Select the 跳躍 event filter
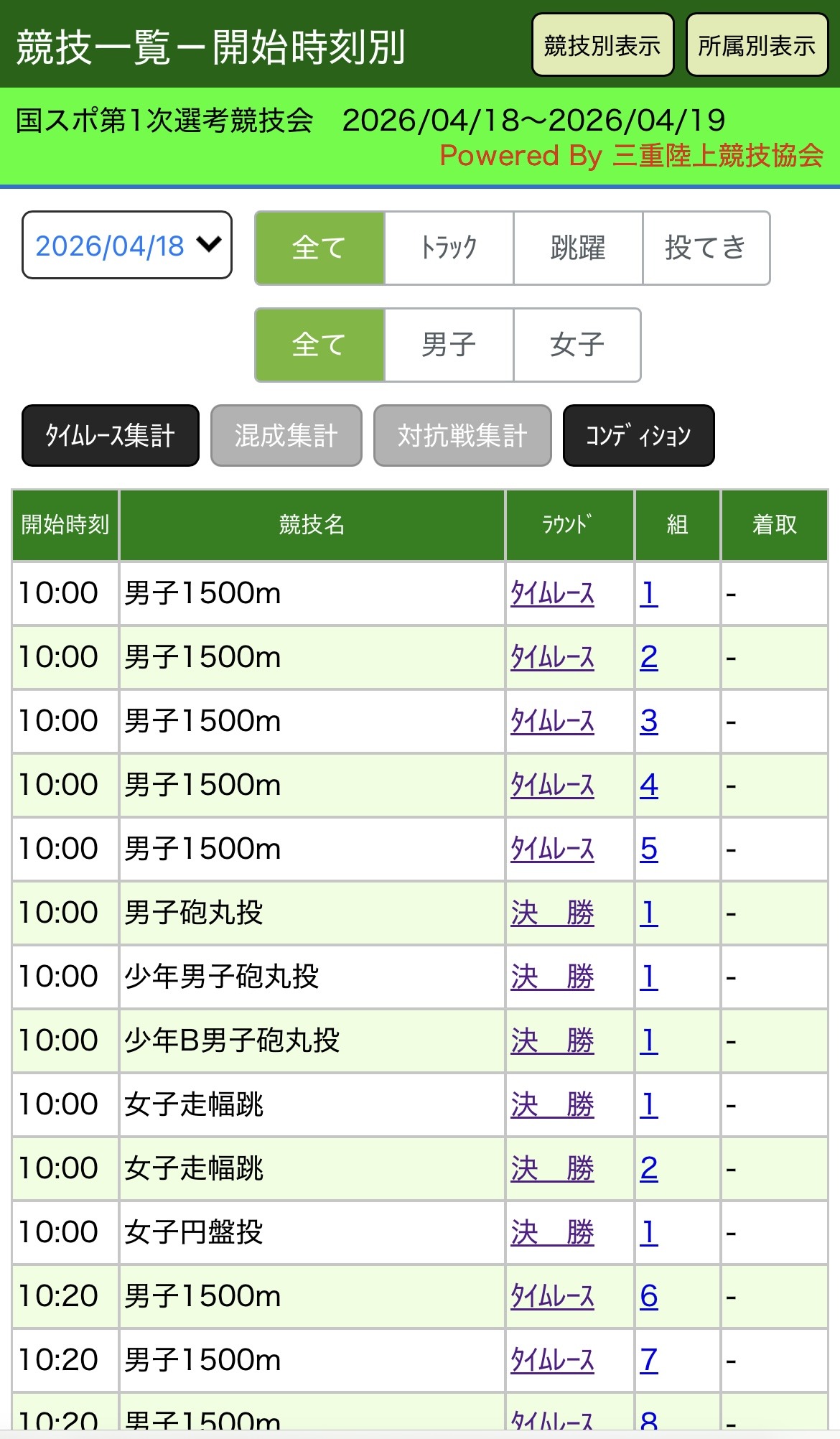 pos(578,248)
